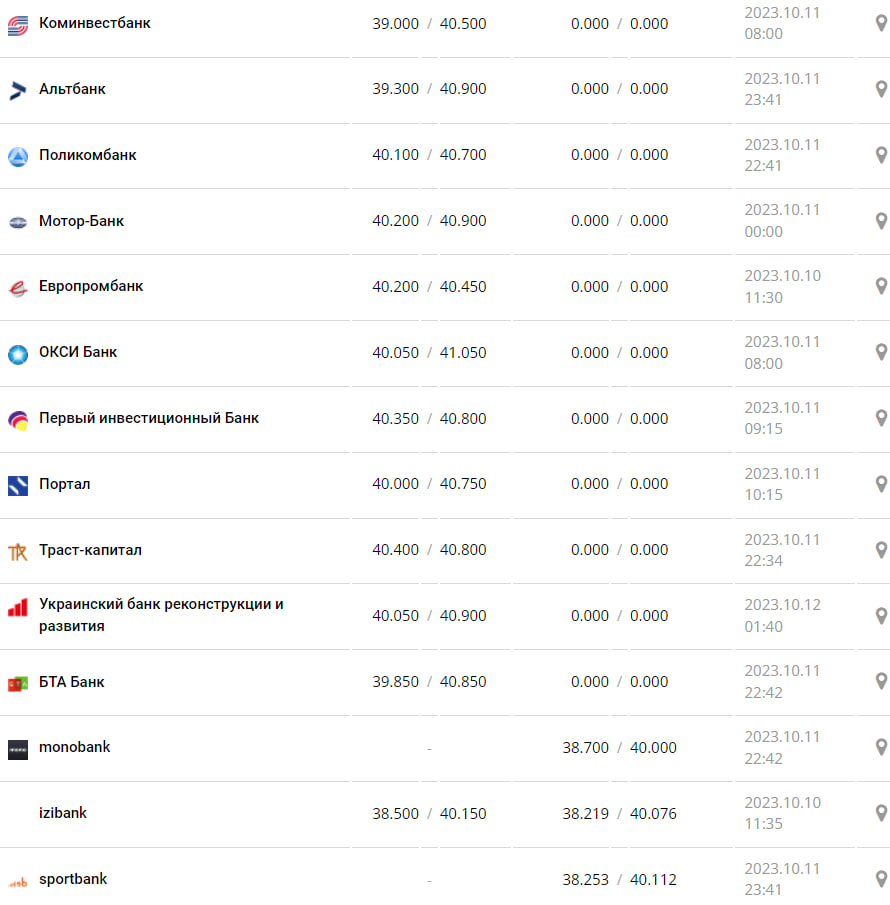
Task: Open map pin for izibank row
Action: [881, 813]
